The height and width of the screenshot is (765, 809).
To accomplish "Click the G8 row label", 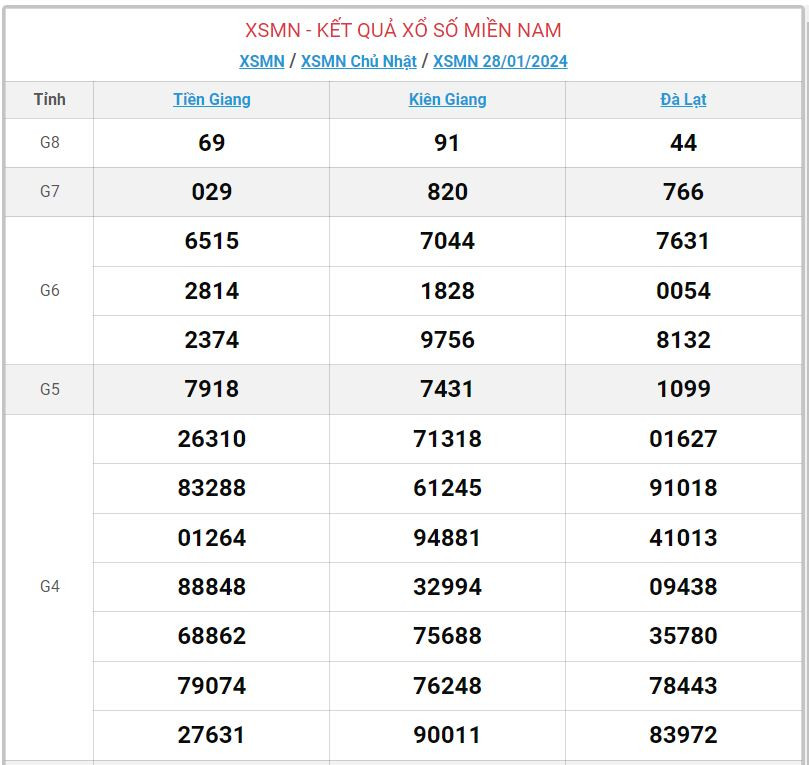I will [x=49, y=142].
